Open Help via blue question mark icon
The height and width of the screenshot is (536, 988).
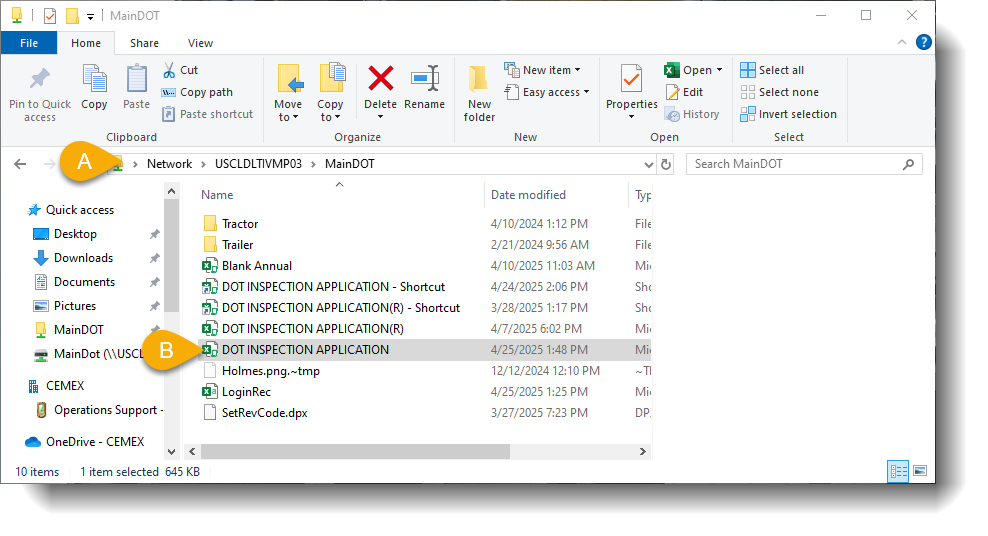(924, 42)
